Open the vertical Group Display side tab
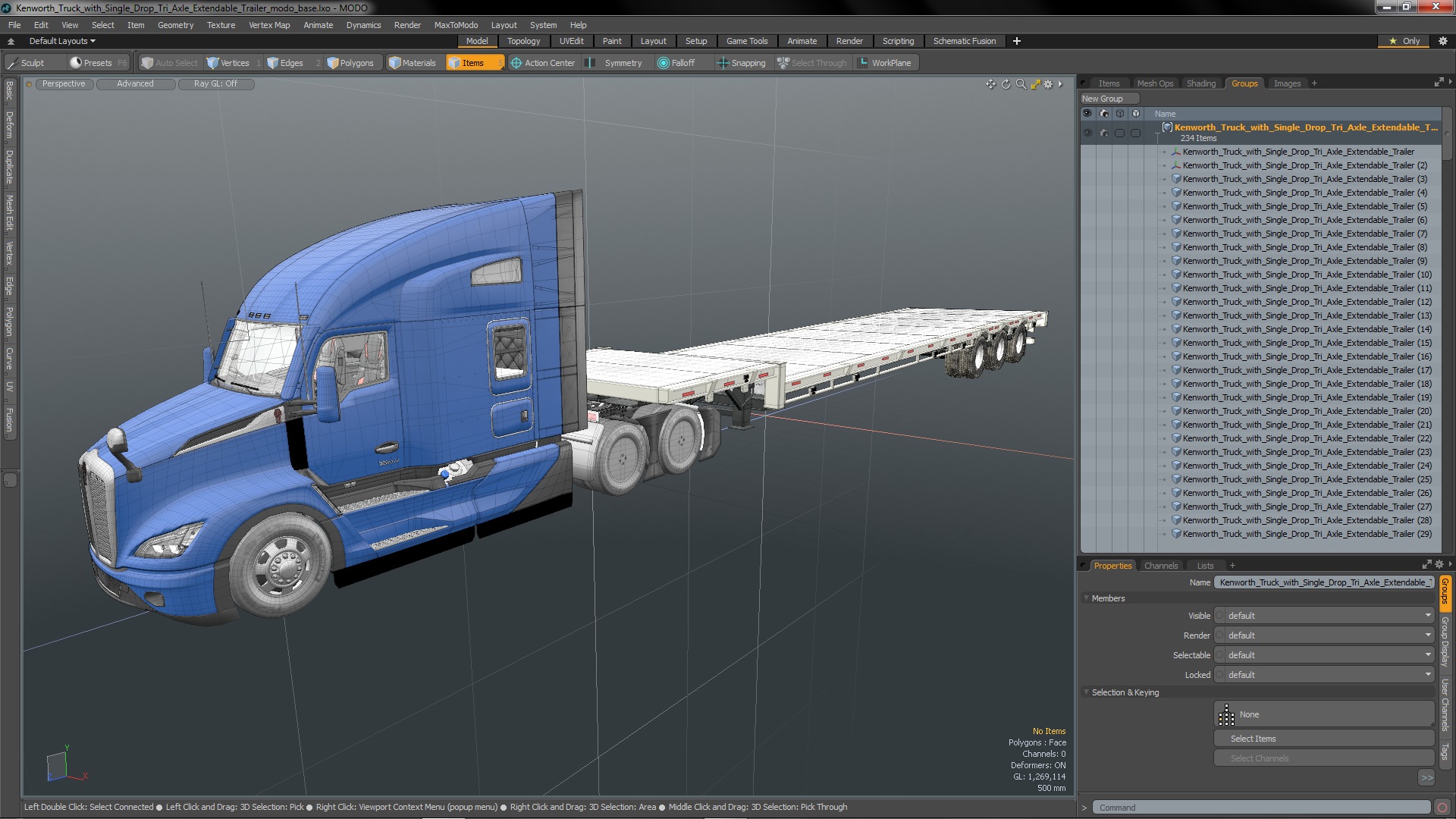This screenshot has width=1456, height=819. (1445, 642)
